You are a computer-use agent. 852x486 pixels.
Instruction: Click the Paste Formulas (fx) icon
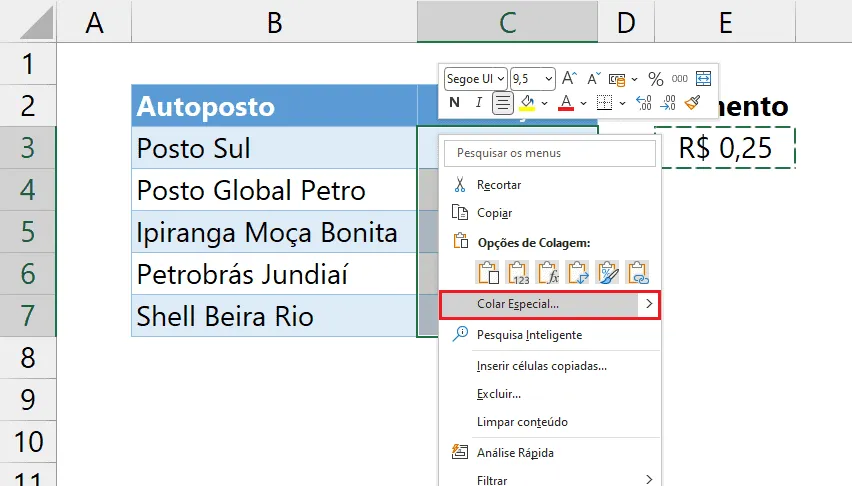pos(548,272)
